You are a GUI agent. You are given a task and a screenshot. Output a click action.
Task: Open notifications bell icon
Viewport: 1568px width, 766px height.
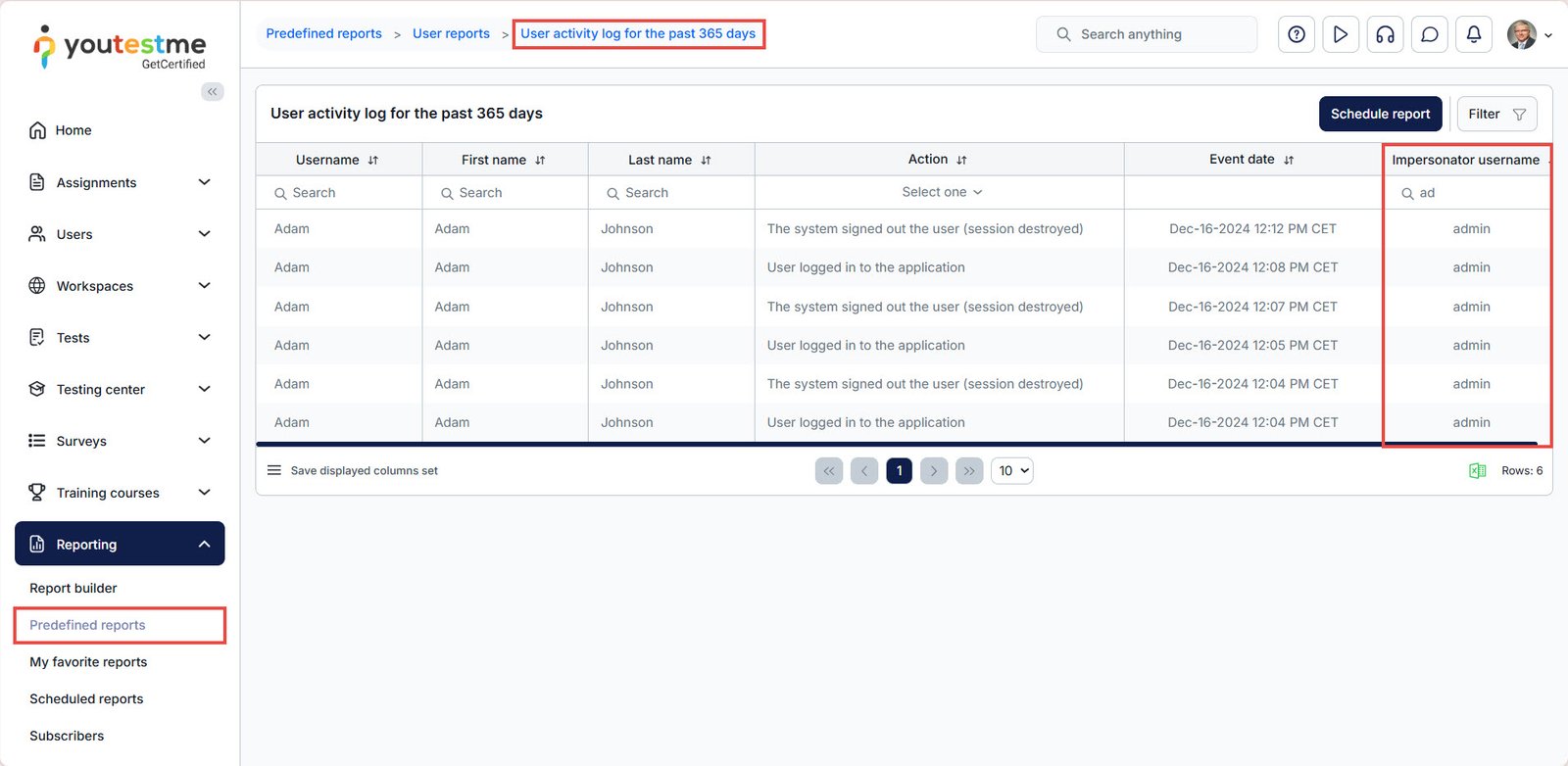click(1473, 34)
